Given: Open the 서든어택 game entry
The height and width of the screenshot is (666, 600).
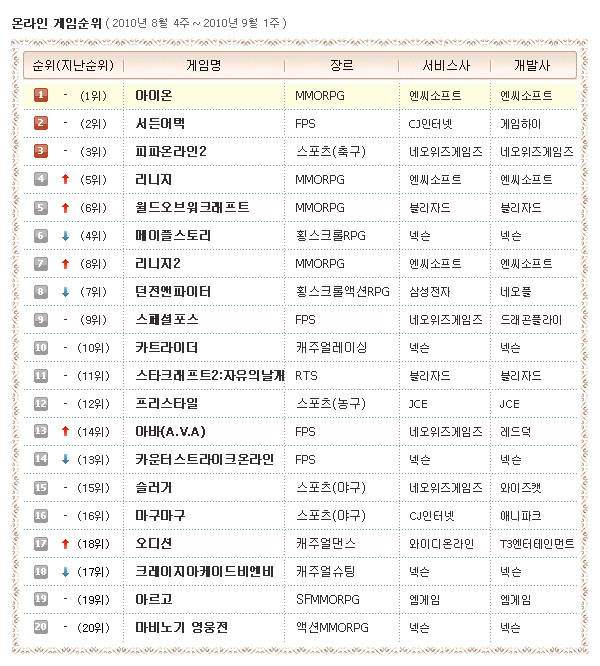Looking at the screenshot, I should pyautogui.click(x=160, y=123).
